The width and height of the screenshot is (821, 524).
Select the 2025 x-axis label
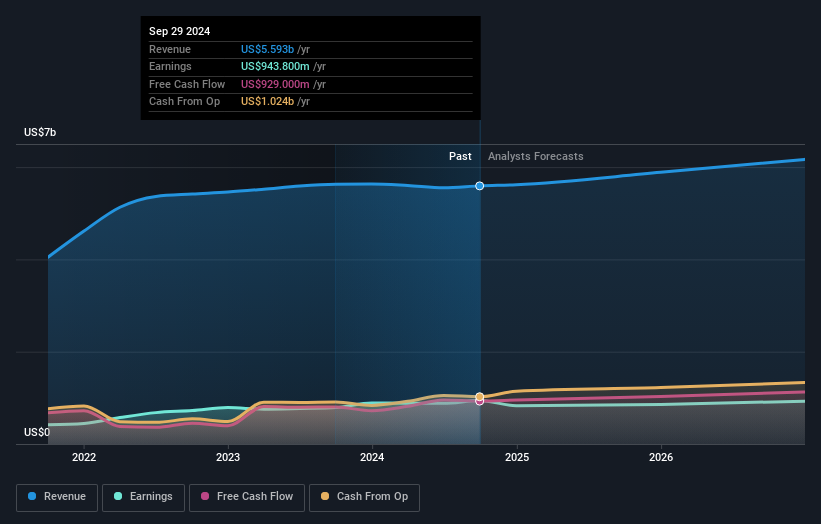[x=517, y=457]
